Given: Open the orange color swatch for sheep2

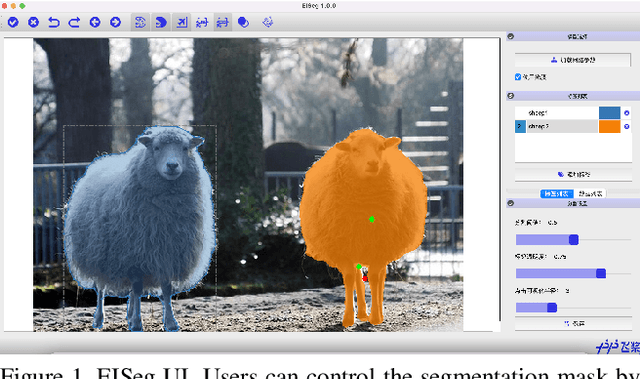Looking at the screenshot, I should click(609, 126).
